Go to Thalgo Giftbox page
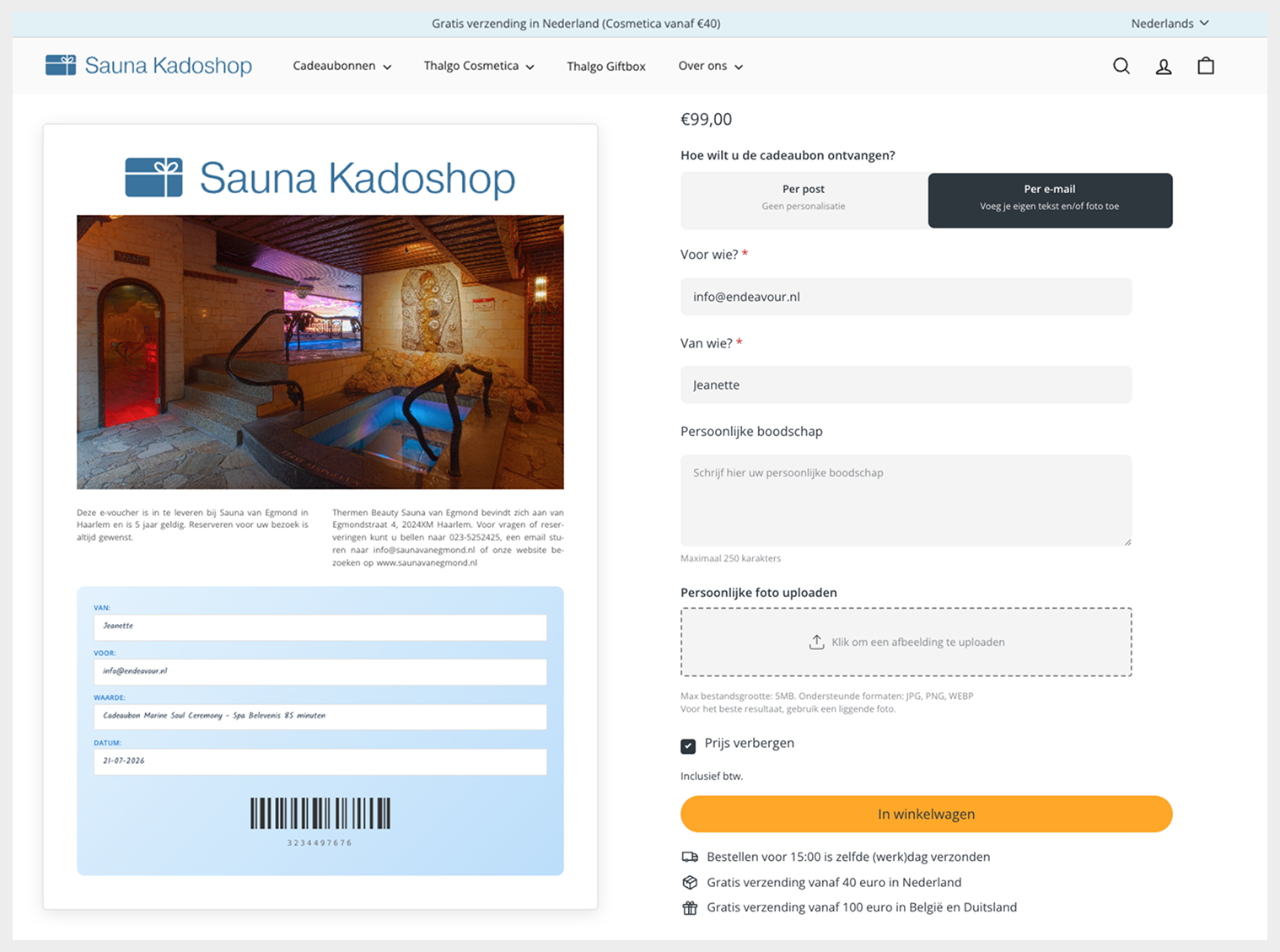Viewport: 1280px width, 952px height. [x=606, y=66]
